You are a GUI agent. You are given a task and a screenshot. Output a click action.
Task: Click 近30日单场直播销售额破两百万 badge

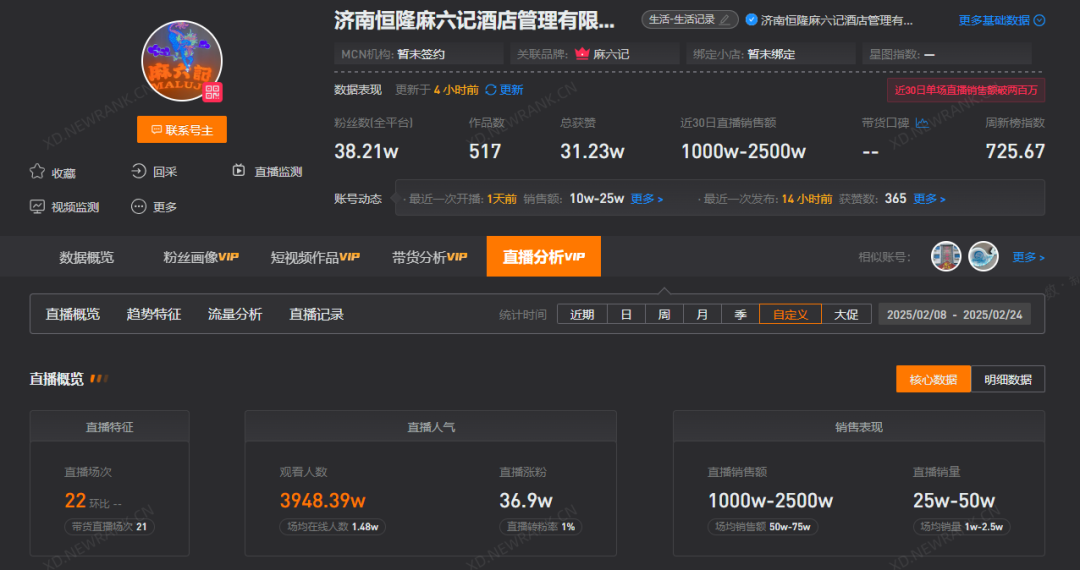click(966, 90)
